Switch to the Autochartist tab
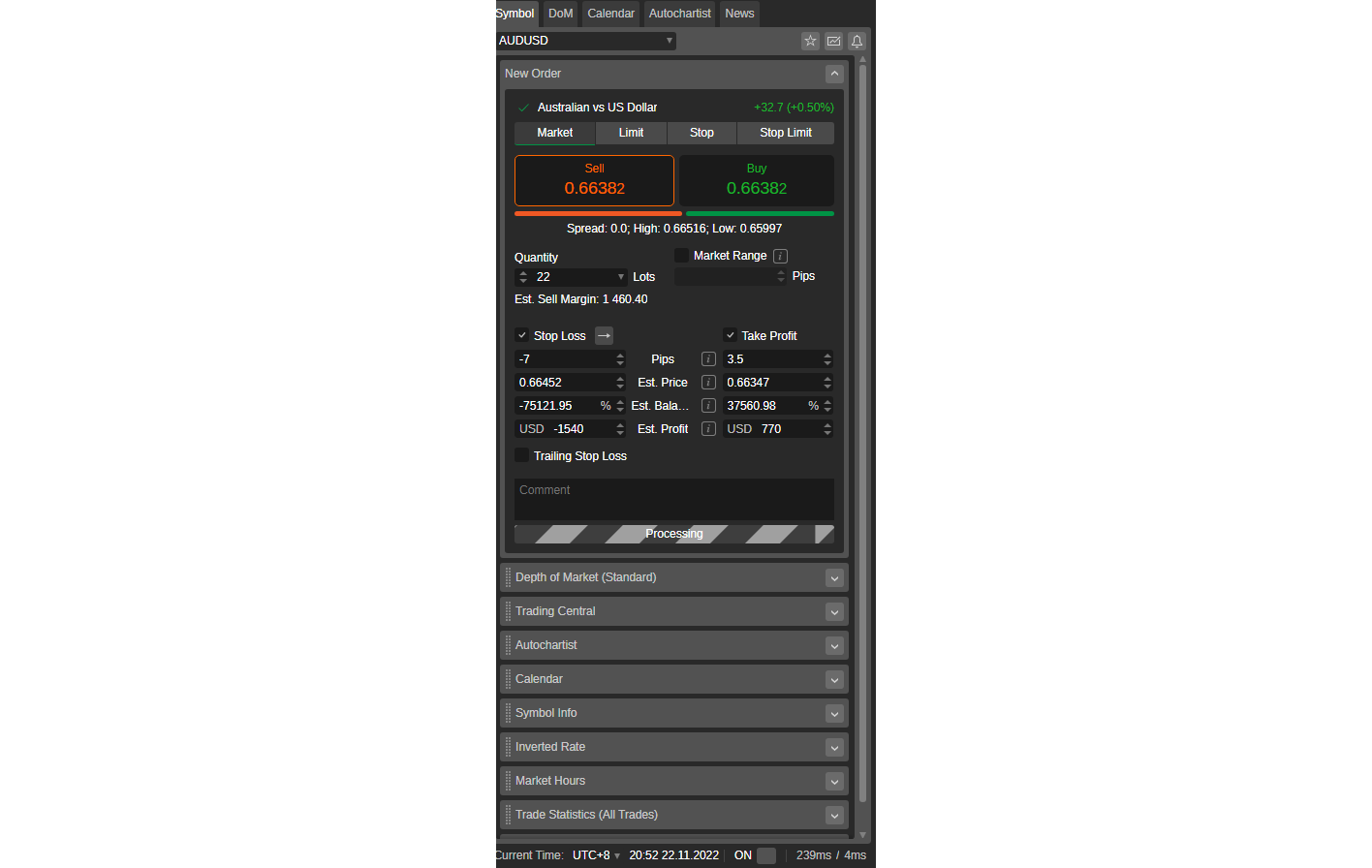 click(679, 14)
